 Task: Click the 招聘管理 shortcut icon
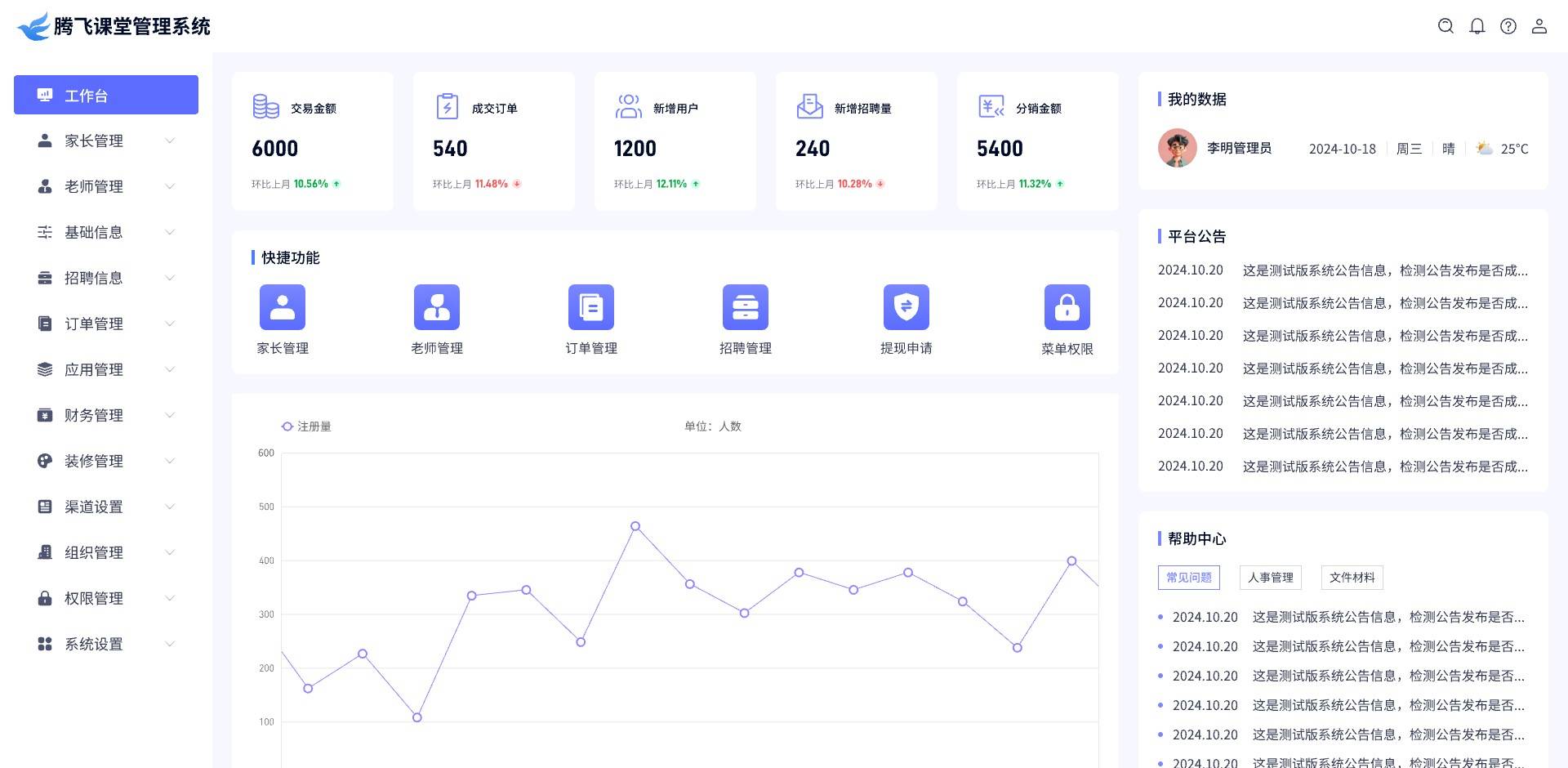coord(745,307)
